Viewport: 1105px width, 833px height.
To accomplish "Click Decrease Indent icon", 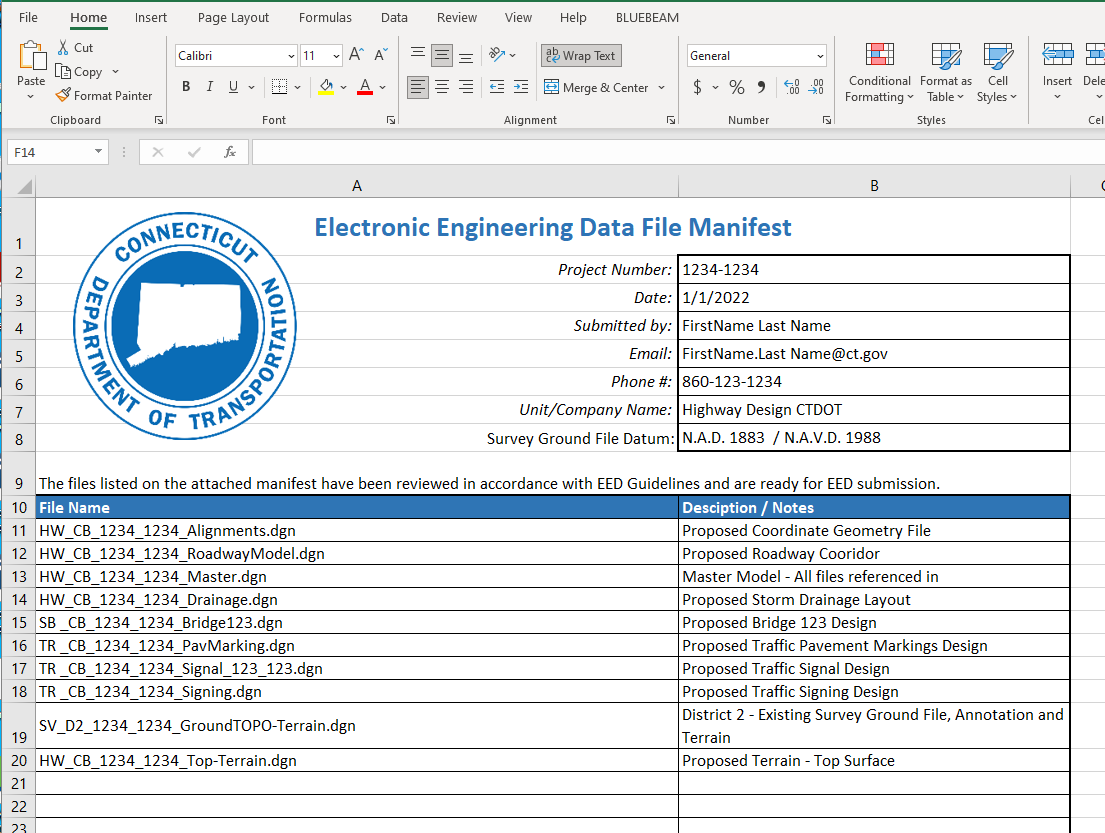I will 497,87.
